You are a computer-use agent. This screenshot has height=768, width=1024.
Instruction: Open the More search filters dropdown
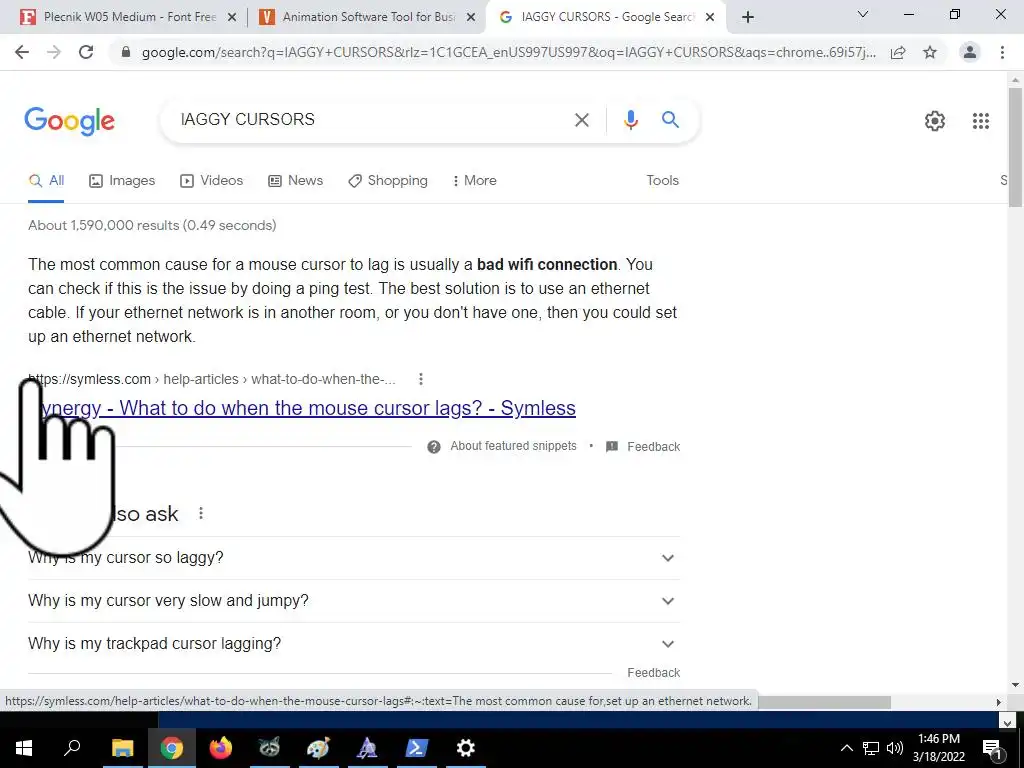[474, 181]
